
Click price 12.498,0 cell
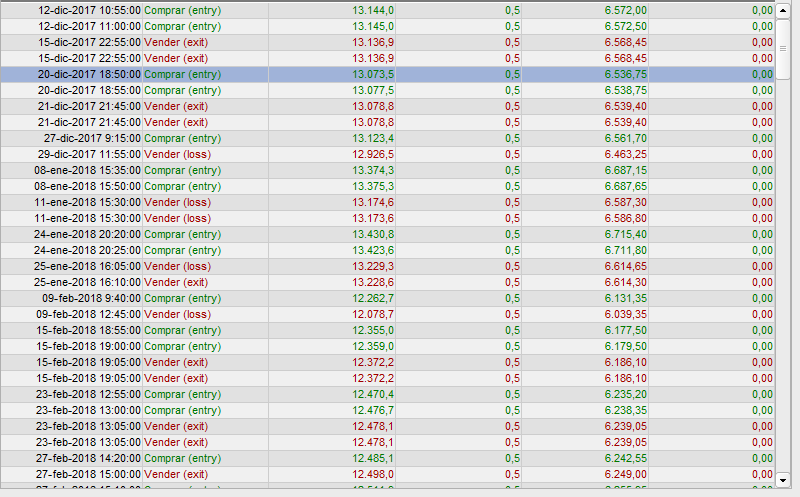coord(373,474)
